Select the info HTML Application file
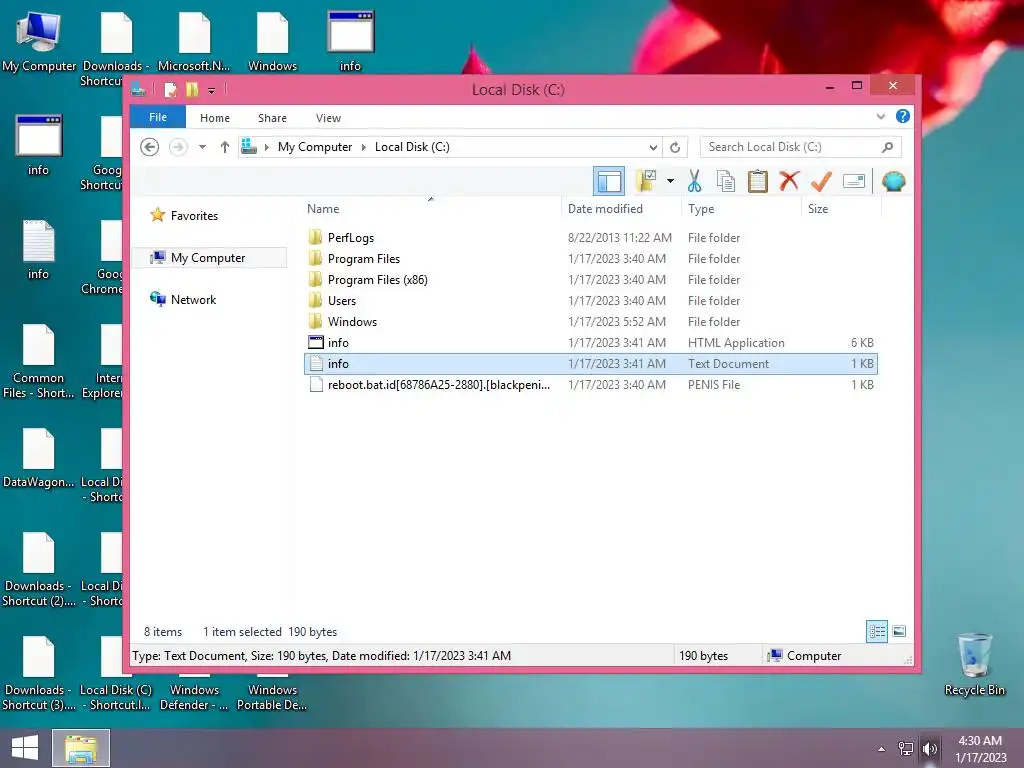The image size is (1024, 768). pos(590,342)
